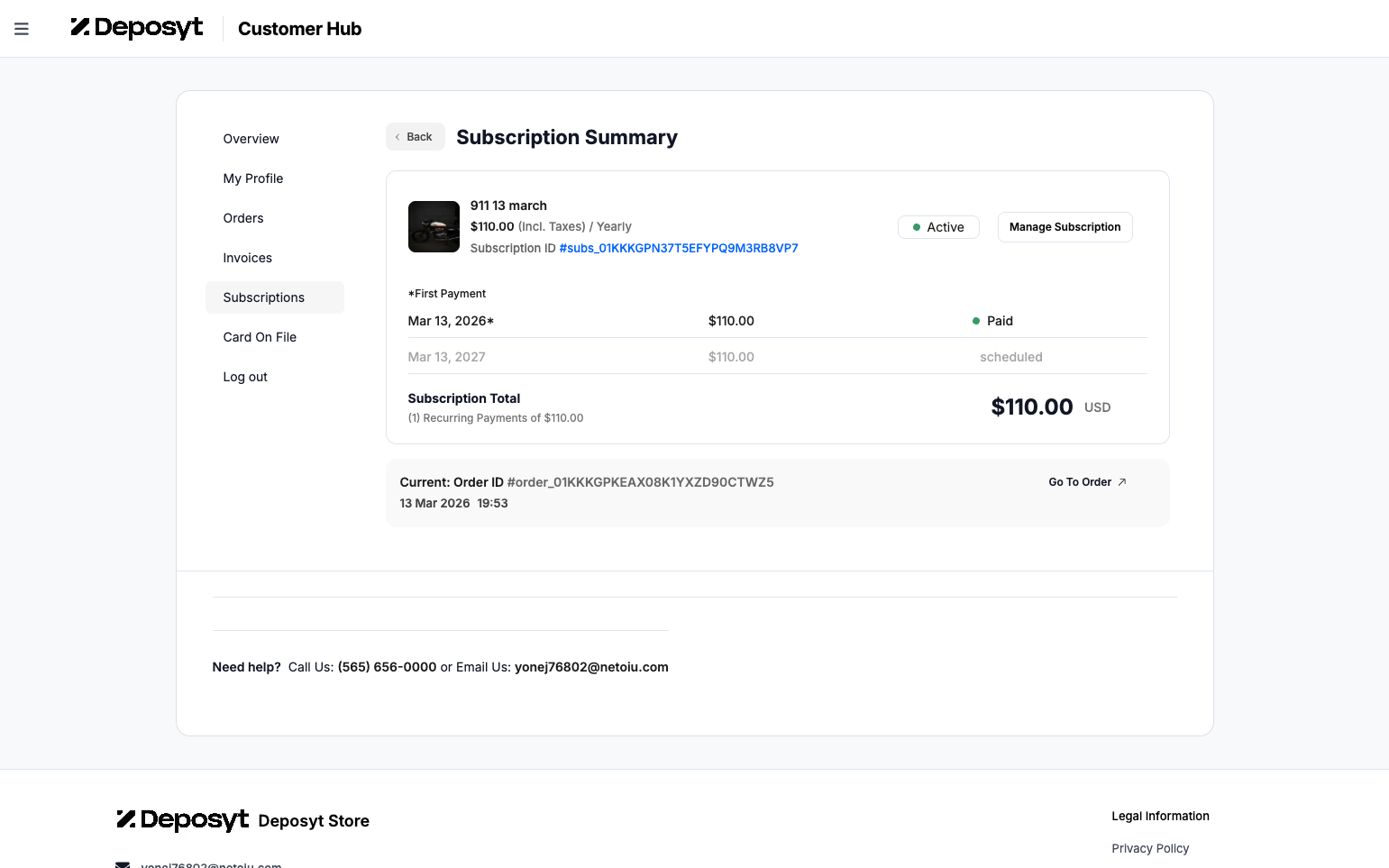This screenshot has width=1389, height=868.
Task: Click the Legal Information footer heading
Action: click(x=1160, y=816)
